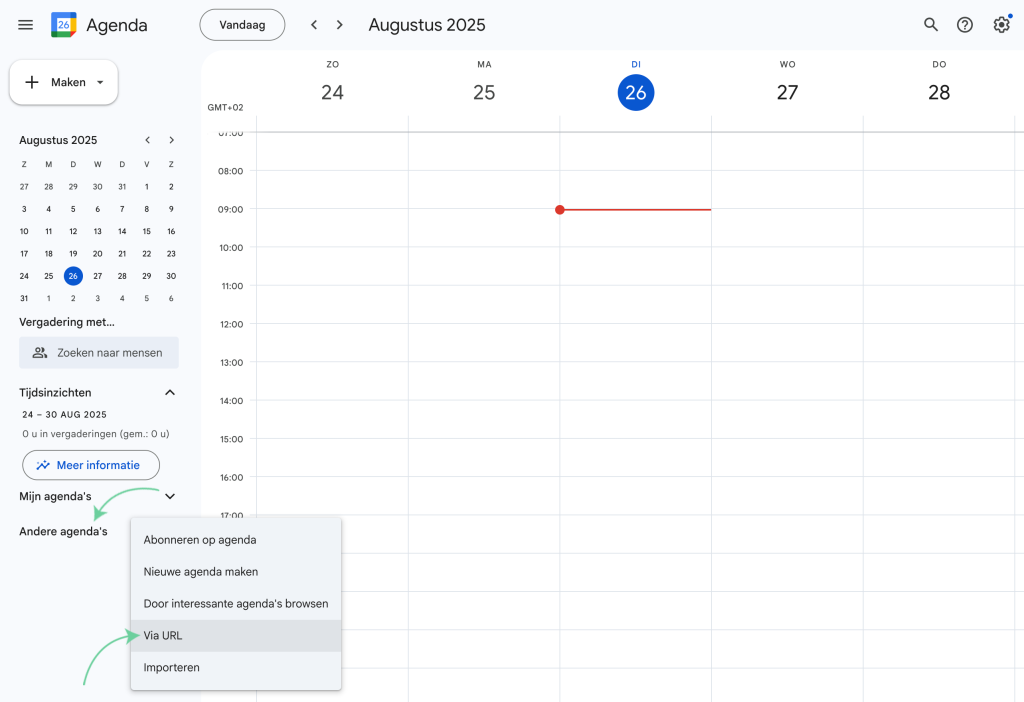Click the plus icon on the Maken button
Screen dimensions: 1024x702
tap(33, 82)
